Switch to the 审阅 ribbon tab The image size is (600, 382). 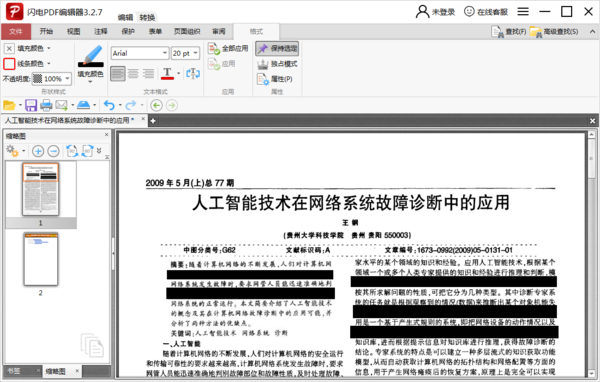point(218,31)
